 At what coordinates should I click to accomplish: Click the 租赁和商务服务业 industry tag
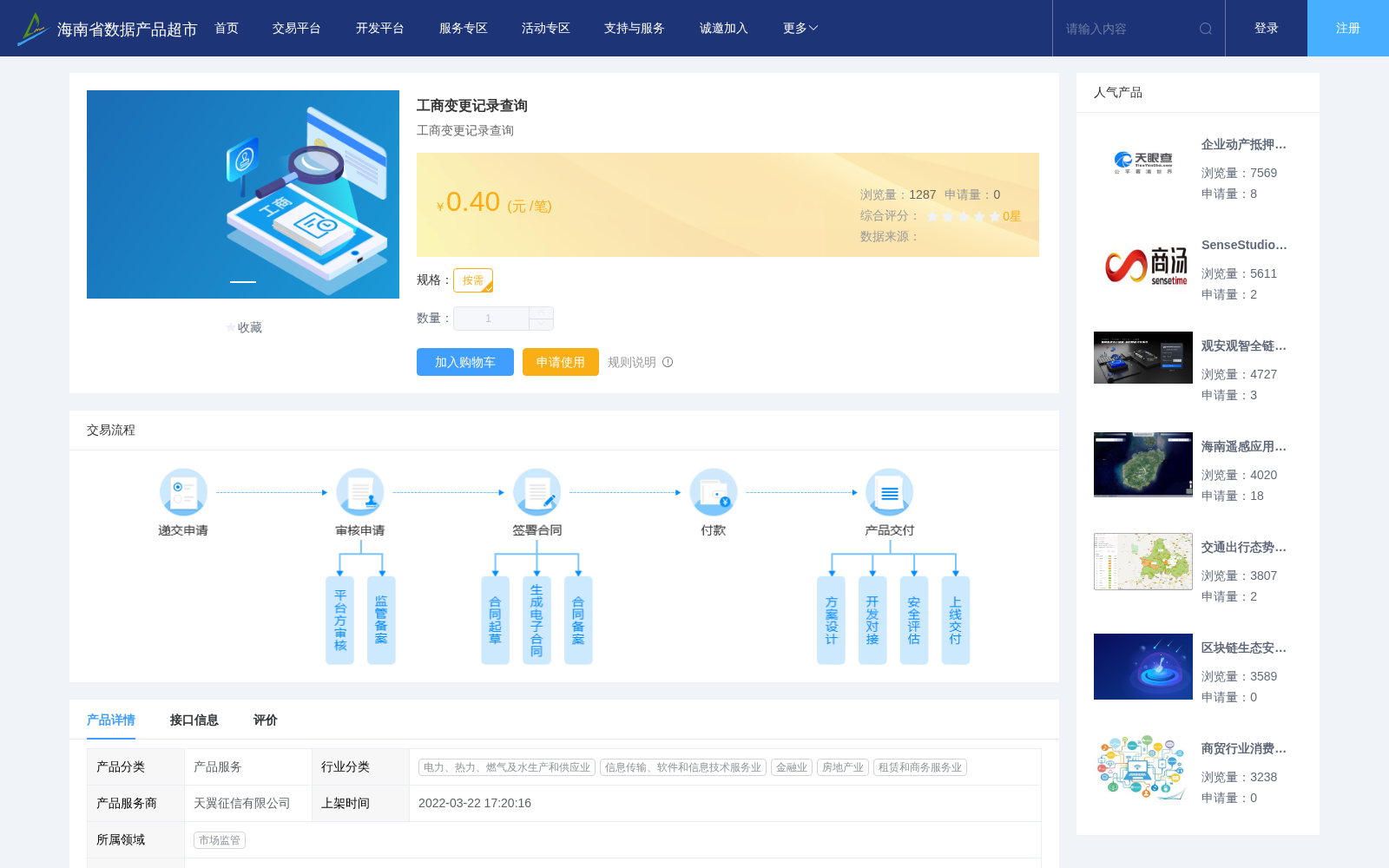[x=920, y=767]
